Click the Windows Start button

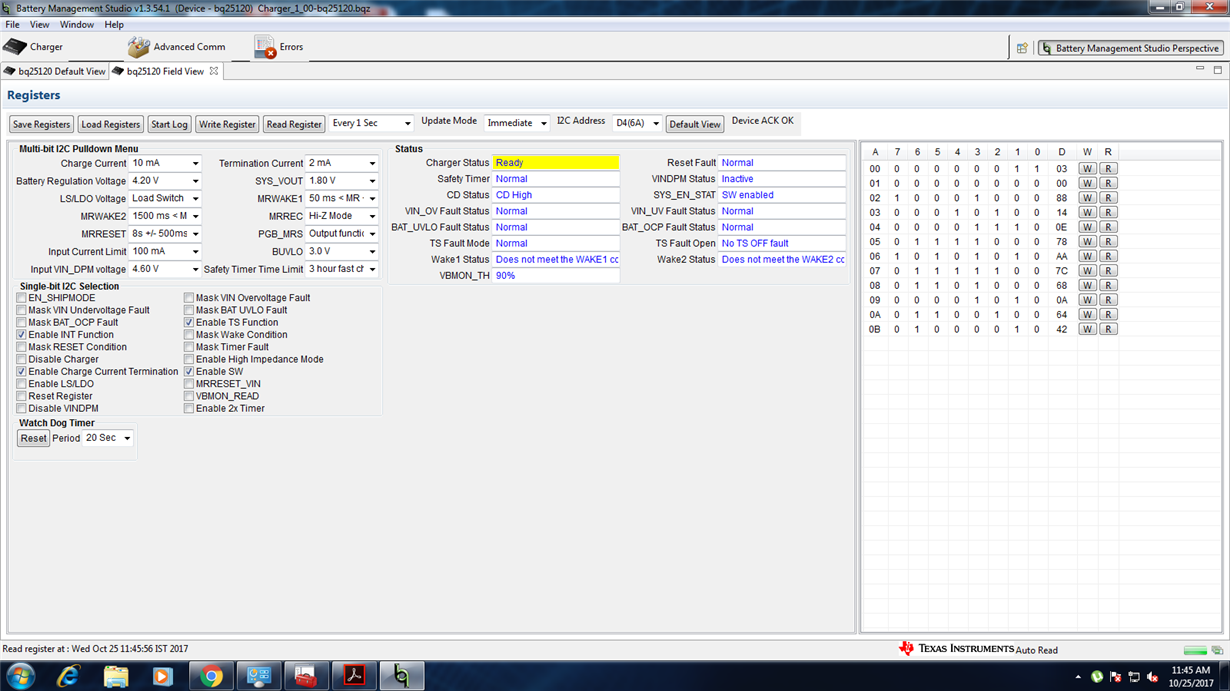pos(20,676)
